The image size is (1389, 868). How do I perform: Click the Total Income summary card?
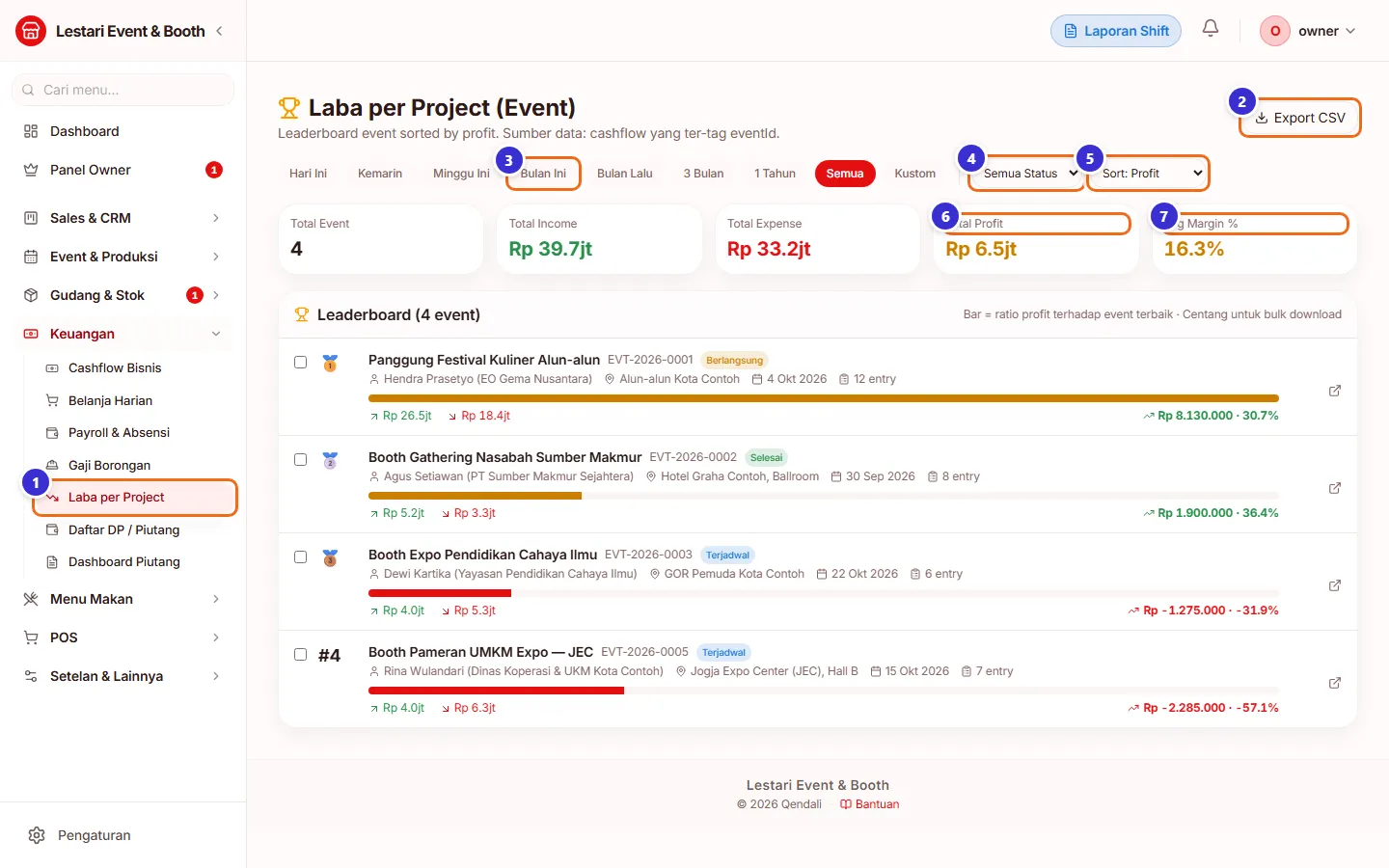coord(599,239)
